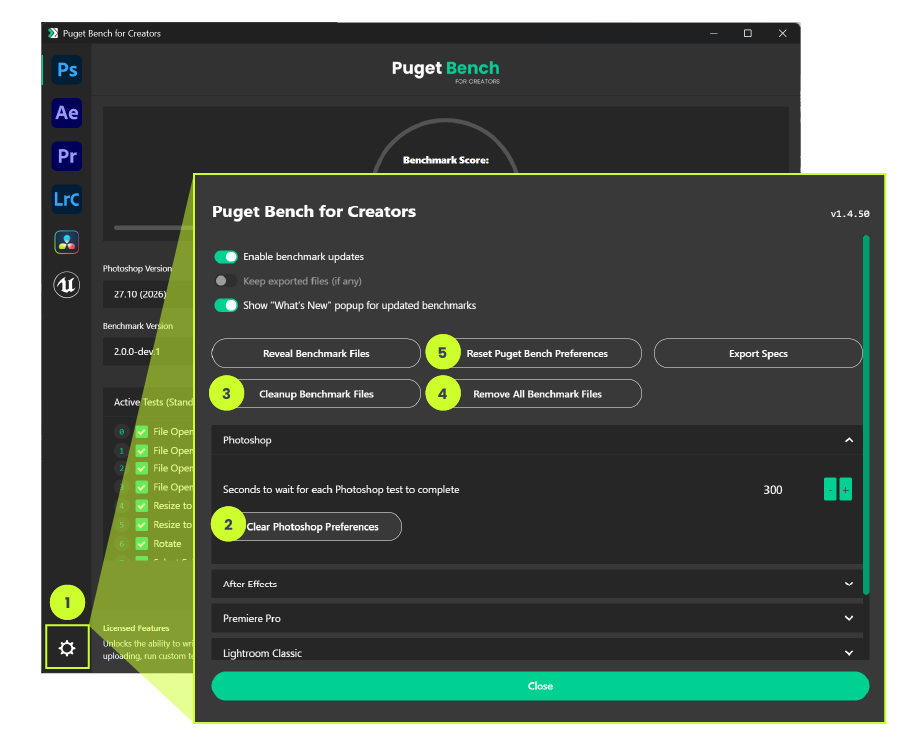Click the 300 seconds value field

(773, 490)
